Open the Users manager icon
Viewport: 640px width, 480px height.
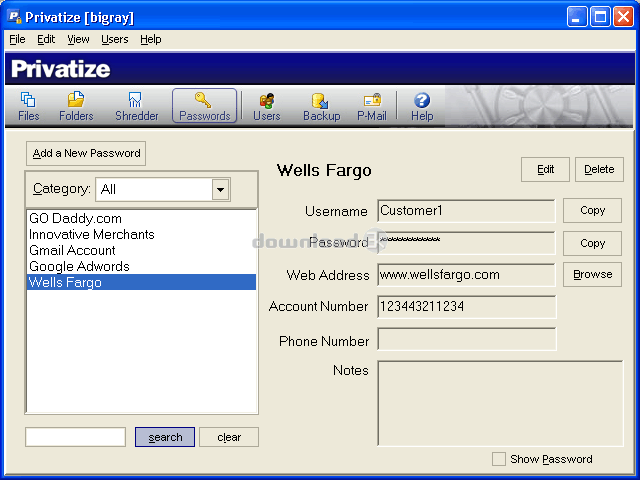click(x=266, y=106)
